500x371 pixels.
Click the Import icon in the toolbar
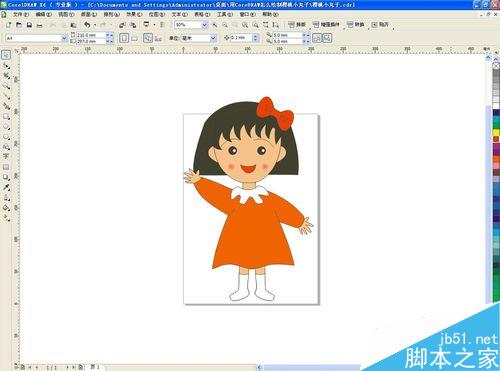pyautogui.click(x=122, y=25)
